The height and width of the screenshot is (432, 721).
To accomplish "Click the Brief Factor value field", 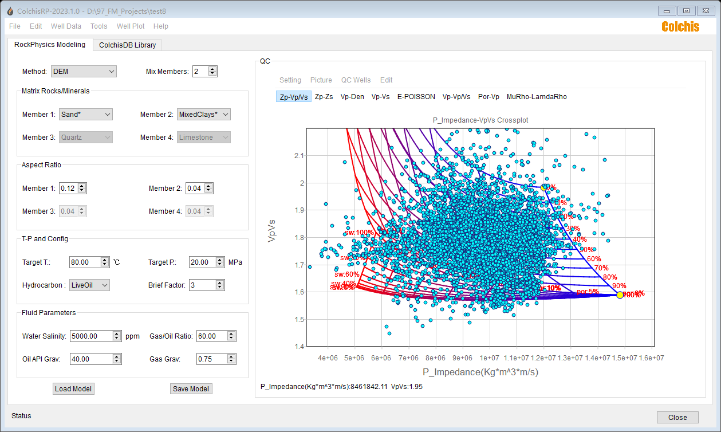I will 203,285.
